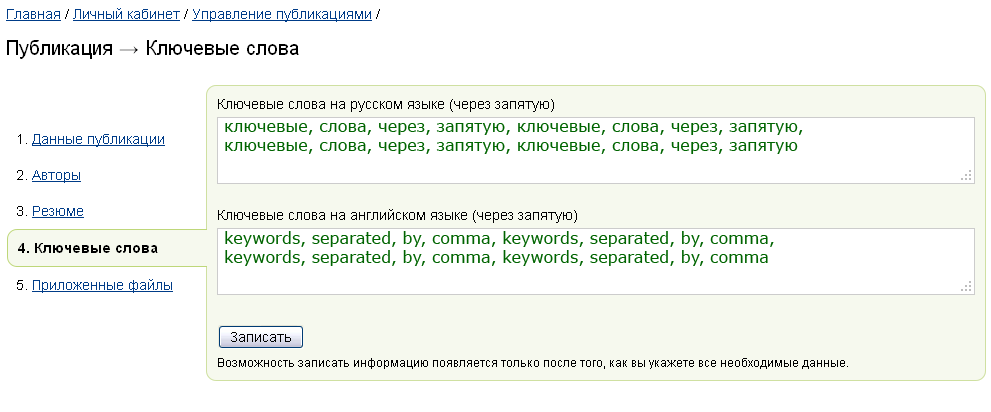
Task: Open Управление публикациями breadcrumb link
Action: [282, 14]
